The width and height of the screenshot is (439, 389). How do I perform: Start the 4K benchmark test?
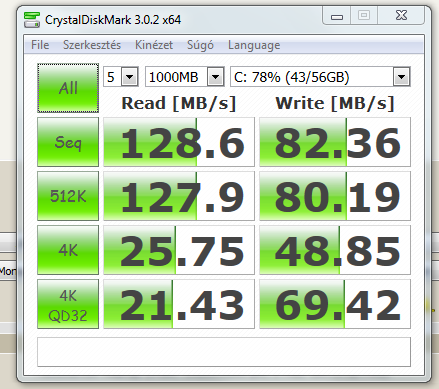coord(68,250)
